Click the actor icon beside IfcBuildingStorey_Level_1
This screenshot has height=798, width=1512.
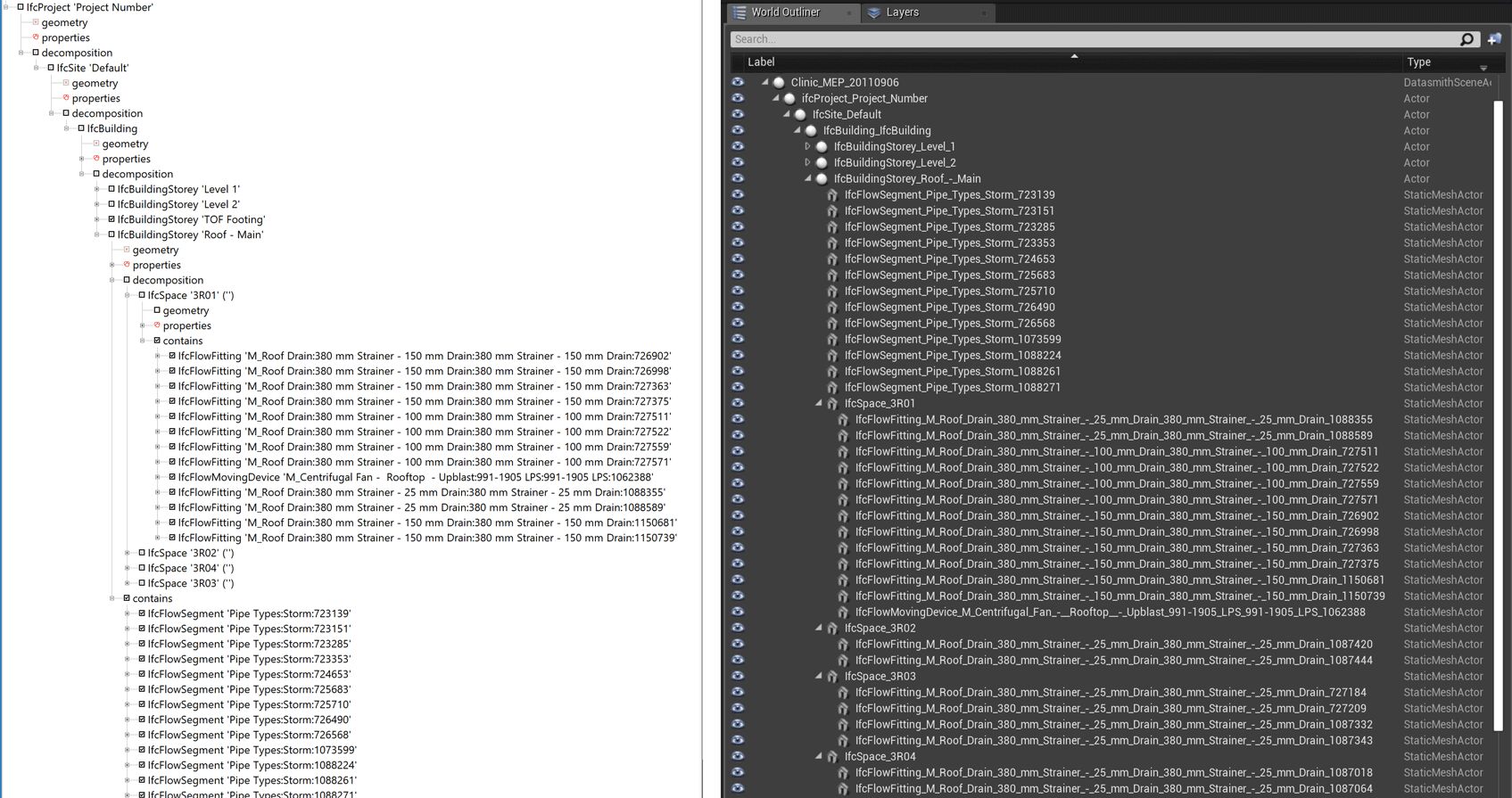[822, 147]
